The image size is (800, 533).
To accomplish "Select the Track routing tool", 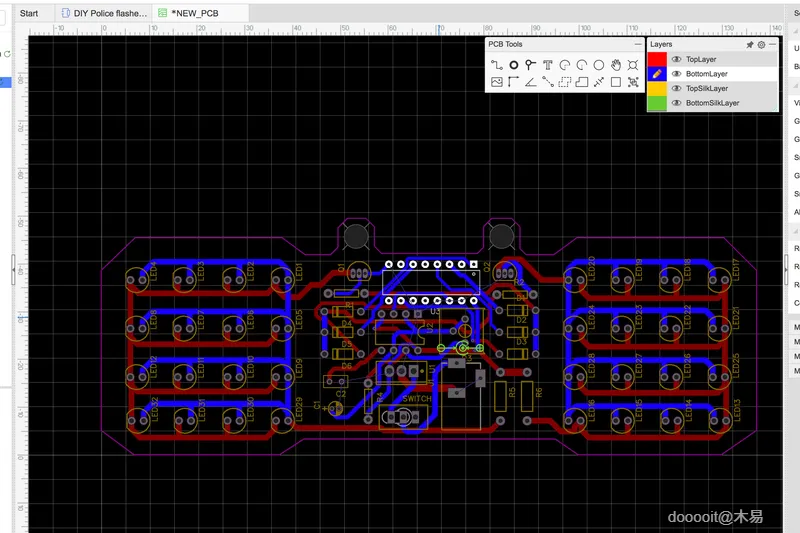I will pyautogui.click(x=496, y=65).
